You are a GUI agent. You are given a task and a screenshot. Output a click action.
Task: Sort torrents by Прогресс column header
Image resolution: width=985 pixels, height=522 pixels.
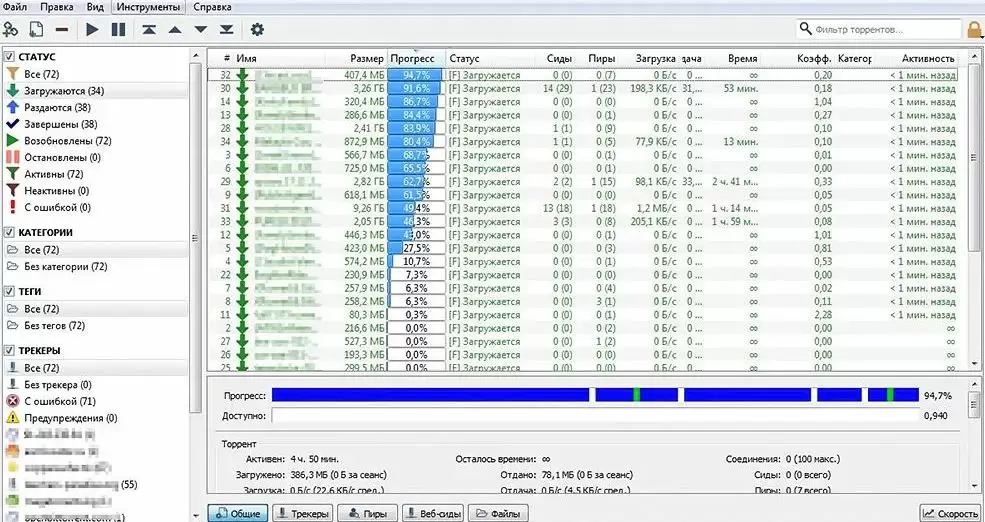pos(412,59)
